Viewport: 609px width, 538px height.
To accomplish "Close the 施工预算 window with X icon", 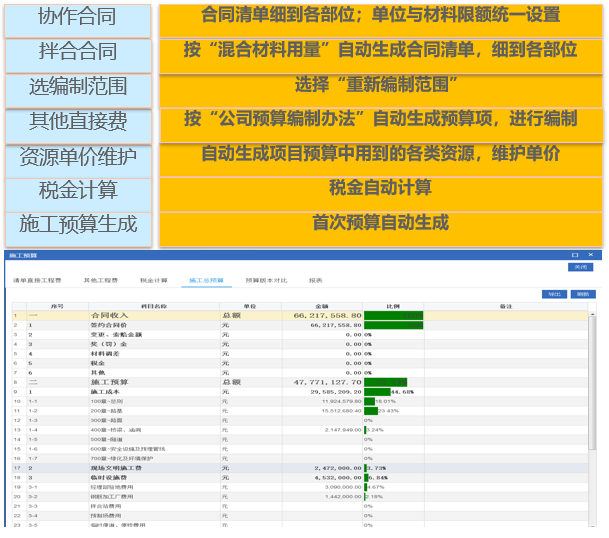I will tap(591, 256).
